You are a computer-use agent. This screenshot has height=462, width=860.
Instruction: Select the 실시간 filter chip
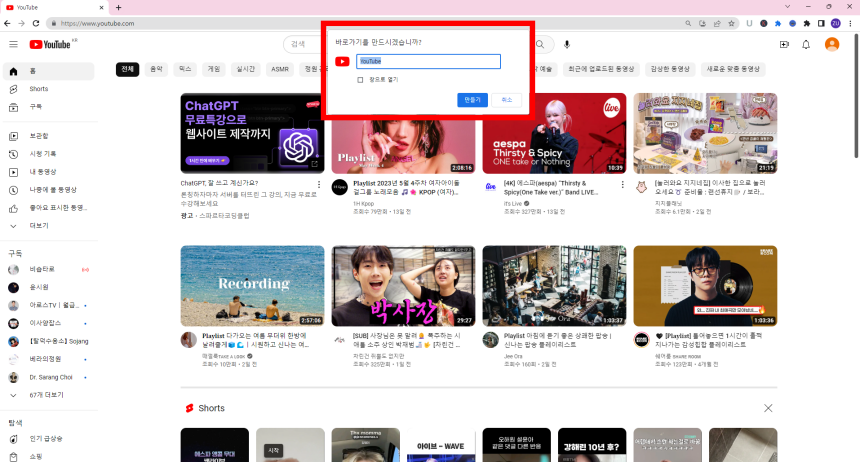pos(246,69)
